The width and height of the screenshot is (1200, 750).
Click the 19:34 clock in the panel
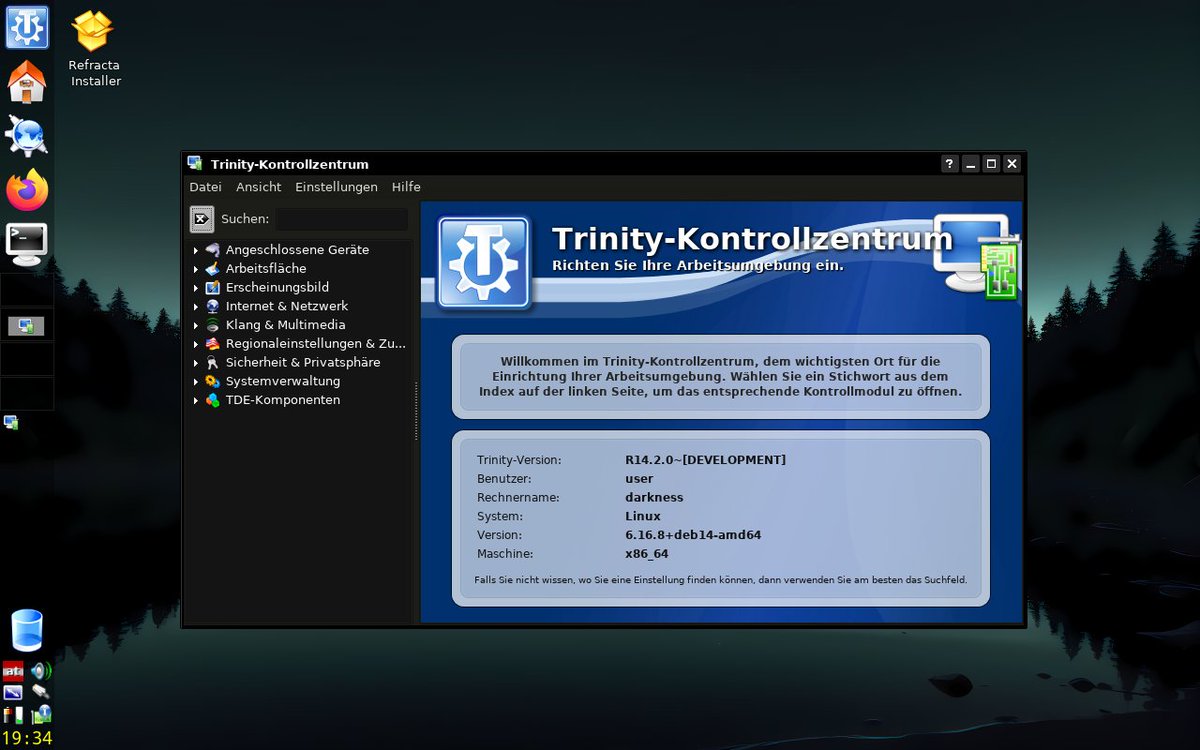point(27,739)
